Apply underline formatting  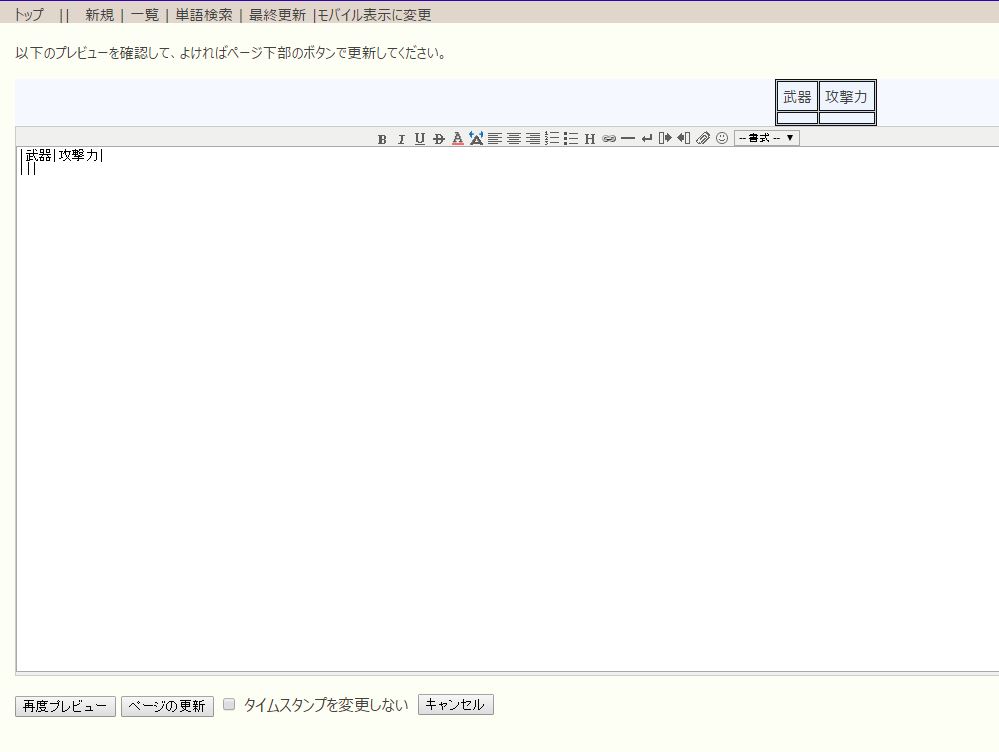(420, 139)
